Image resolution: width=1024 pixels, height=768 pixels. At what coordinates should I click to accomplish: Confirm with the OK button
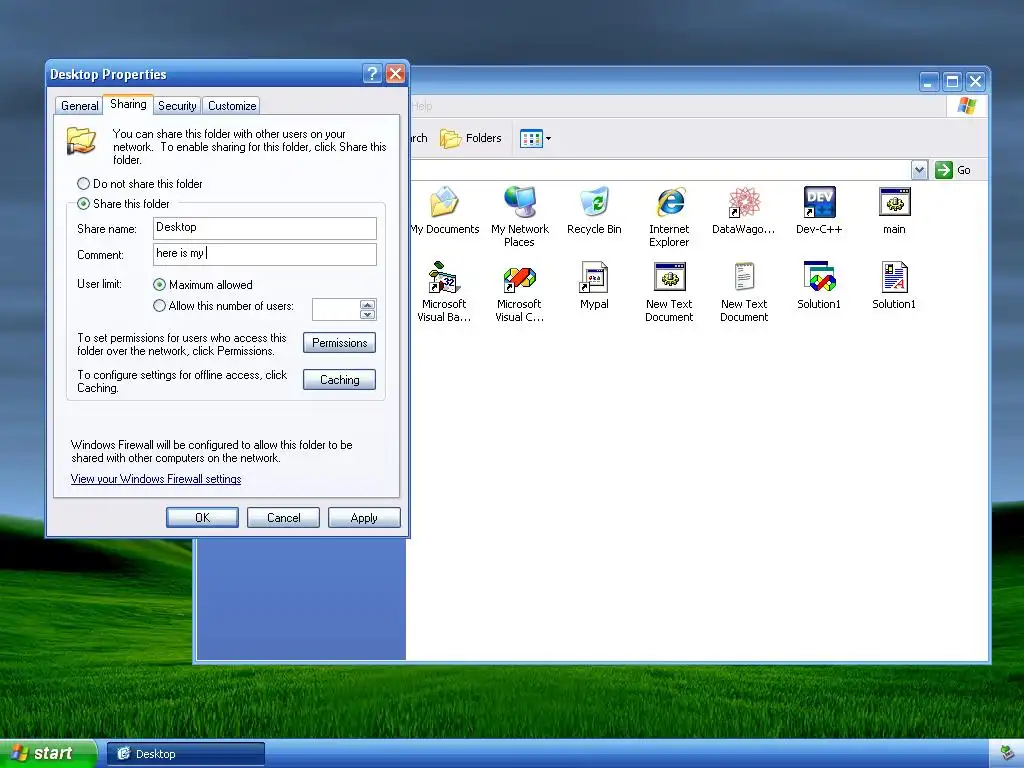(x=202, y=517)
